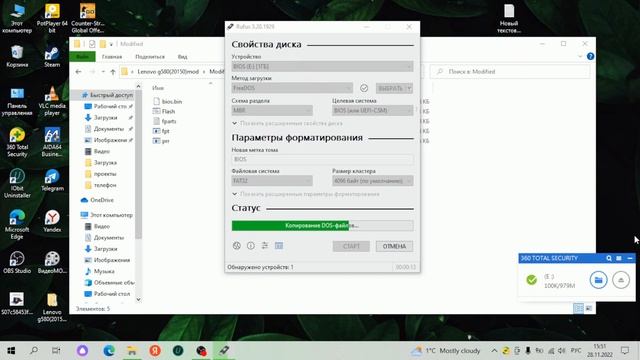Open Windows Start menu
The image size is (640, 360).
coord(11,351)
